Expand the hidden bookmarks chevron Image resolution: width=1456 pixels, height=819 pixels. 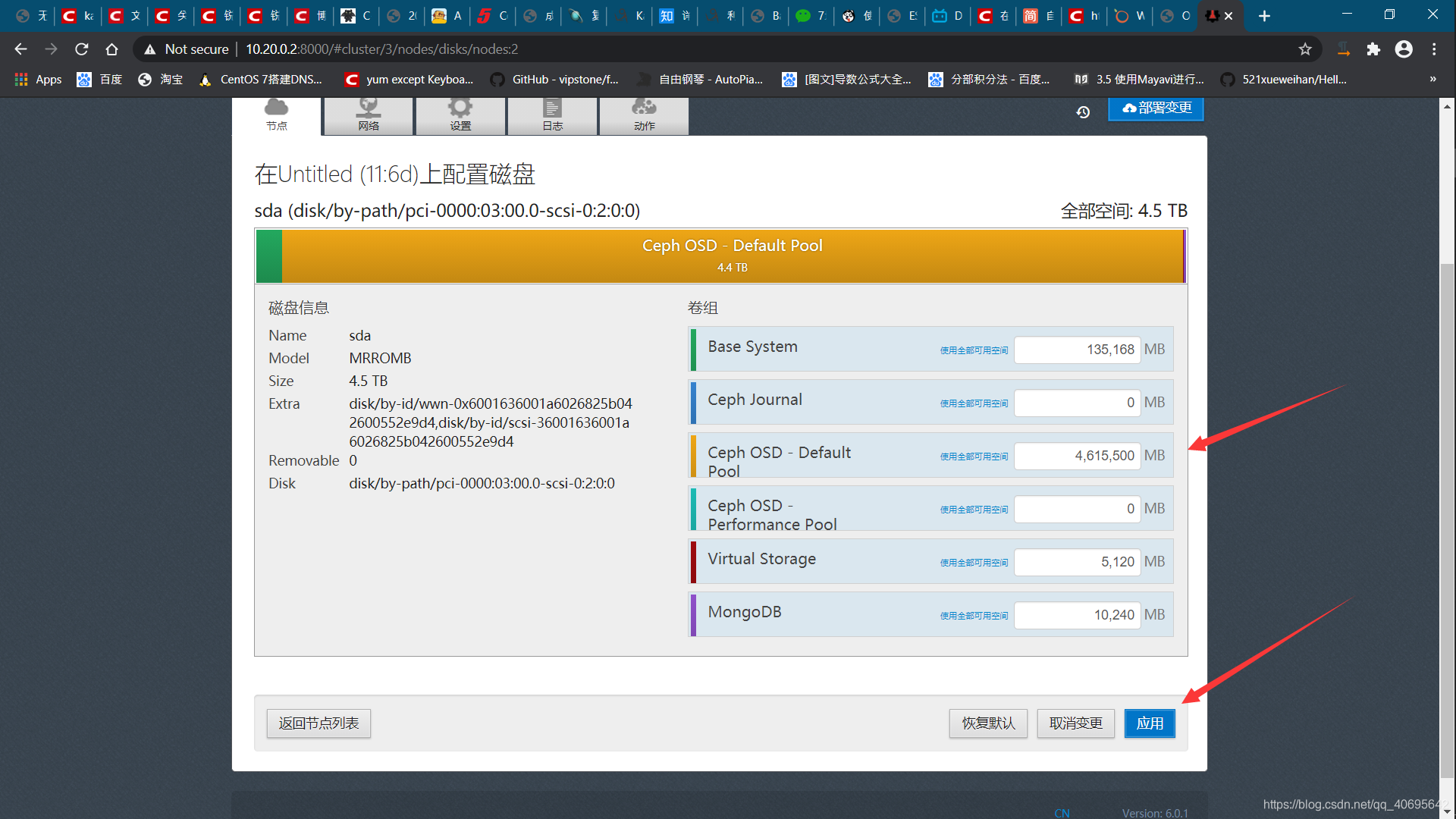1432,80
